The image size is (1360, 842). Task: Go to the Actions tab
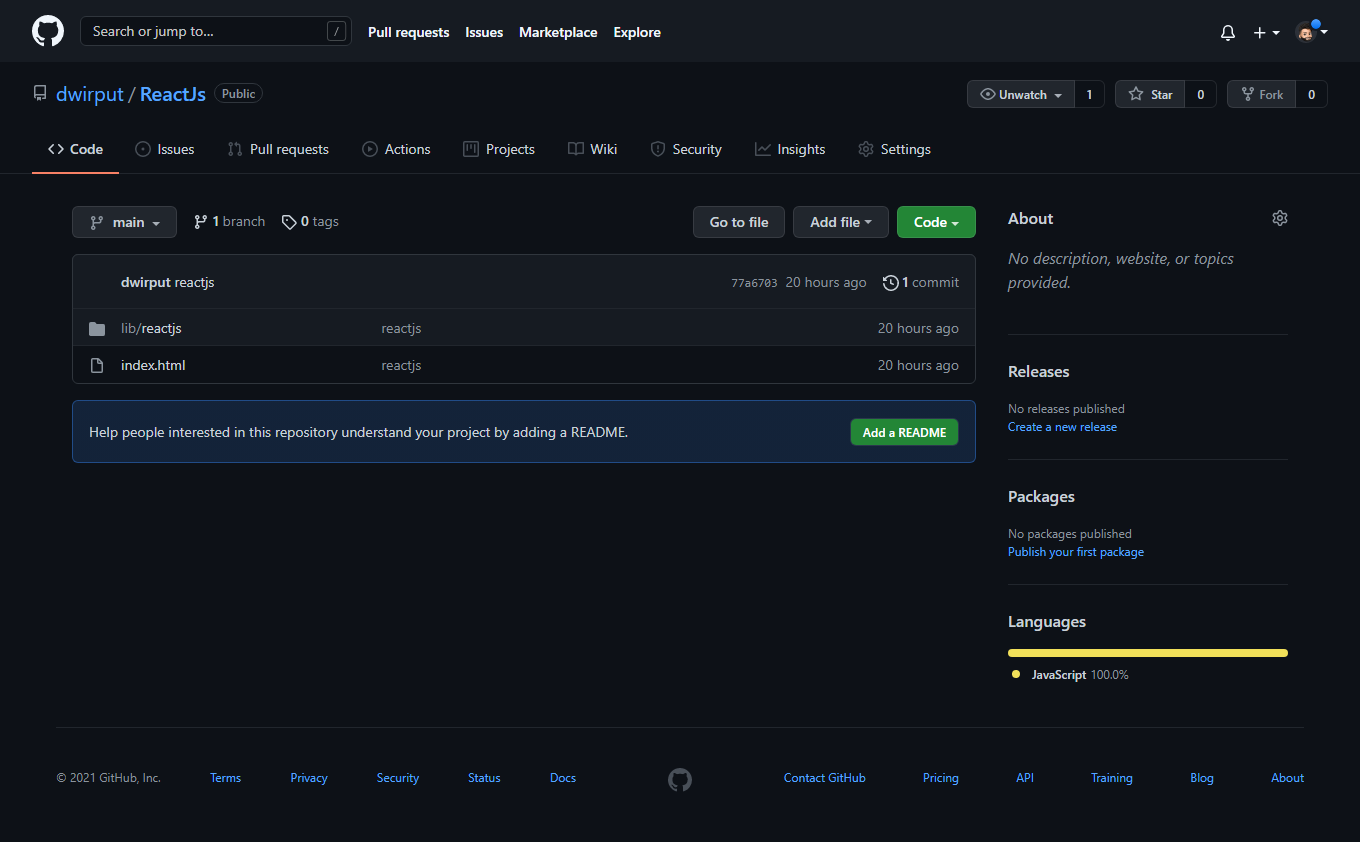[x=396, y=149]
